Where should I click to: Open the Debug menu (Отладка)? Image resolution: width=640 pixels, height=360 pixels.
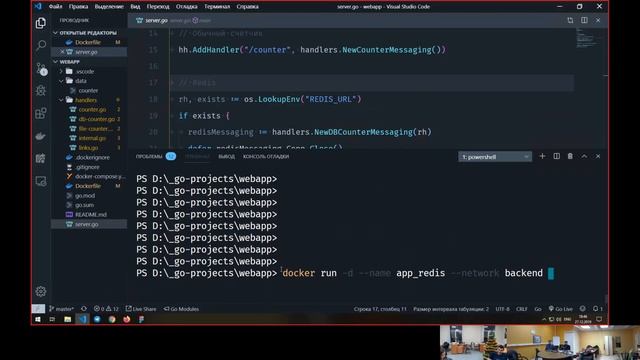pos(187,7)
